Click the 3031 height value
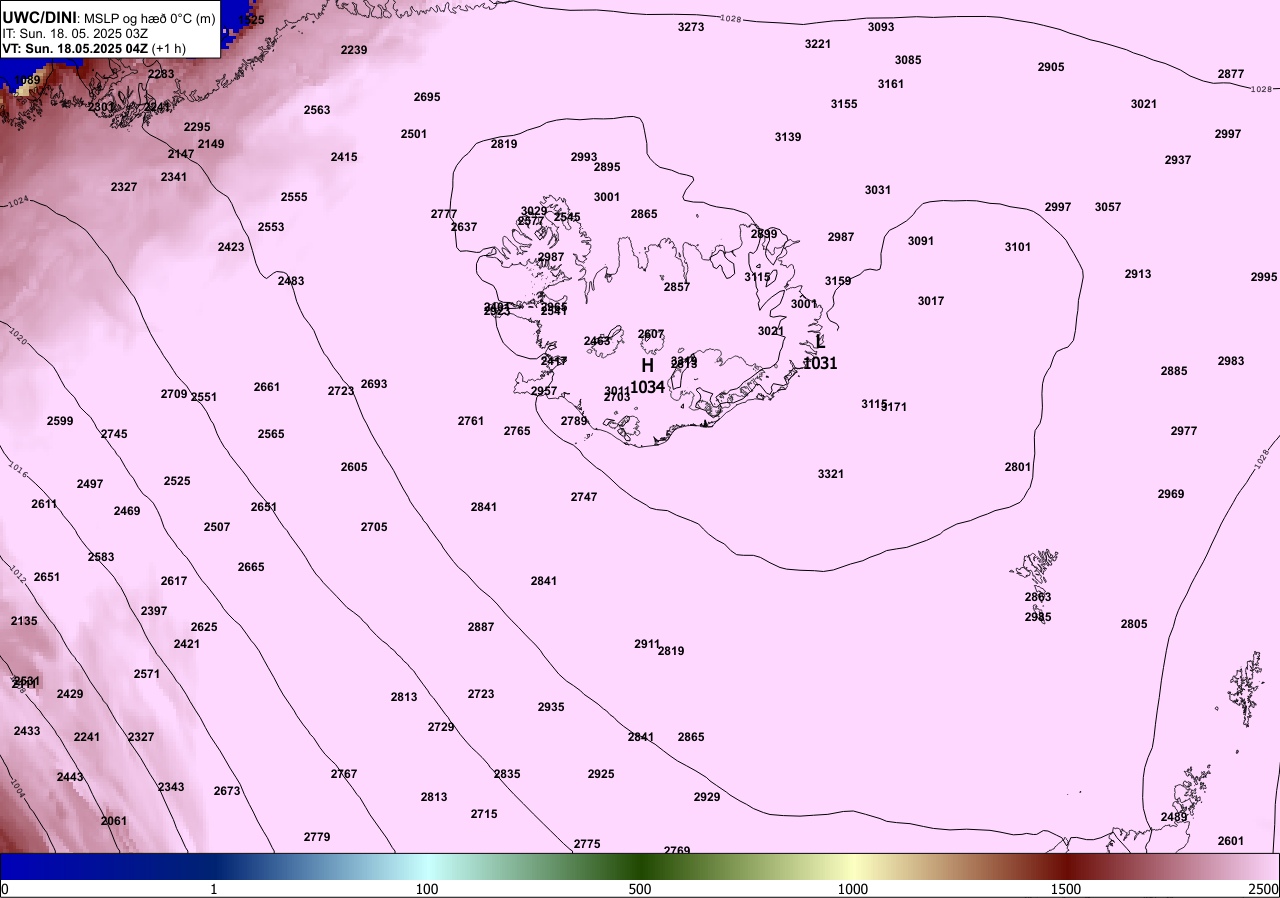This screenshot has width=1280, height=898. coord(878,190)
